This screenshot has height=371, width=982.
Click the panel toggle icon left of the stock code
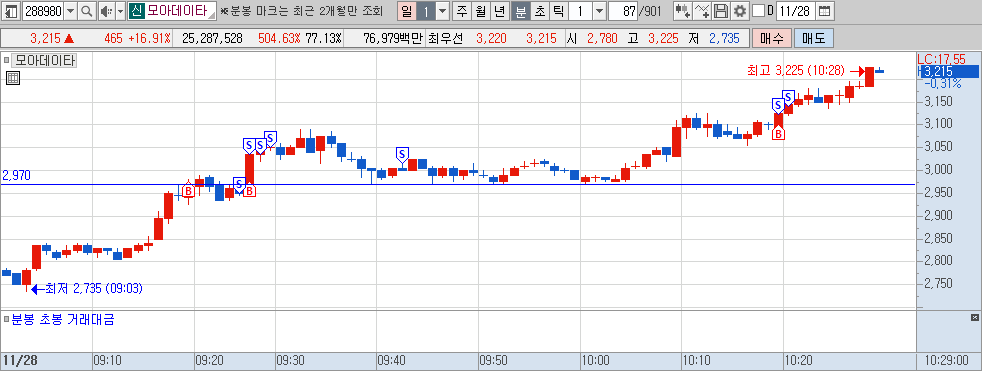coord(11,11)
